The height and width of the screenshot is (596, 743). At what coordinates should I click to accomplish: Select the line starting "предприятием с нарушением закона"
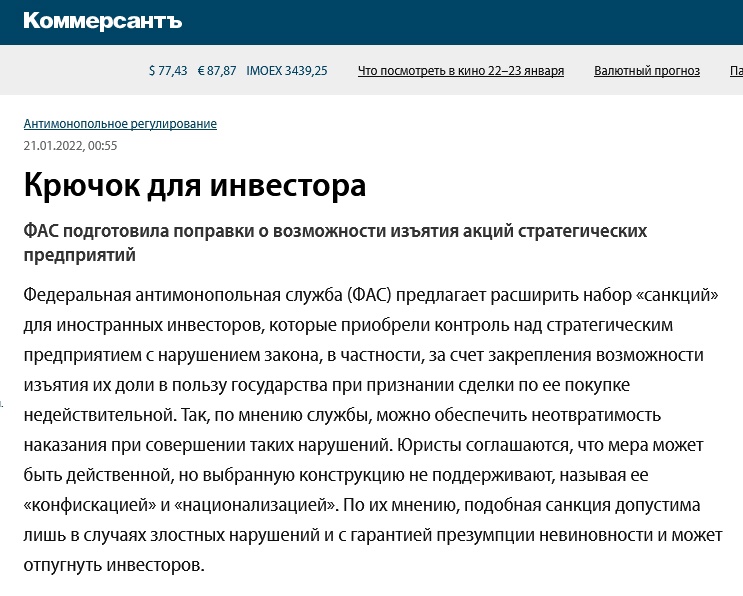363,355
